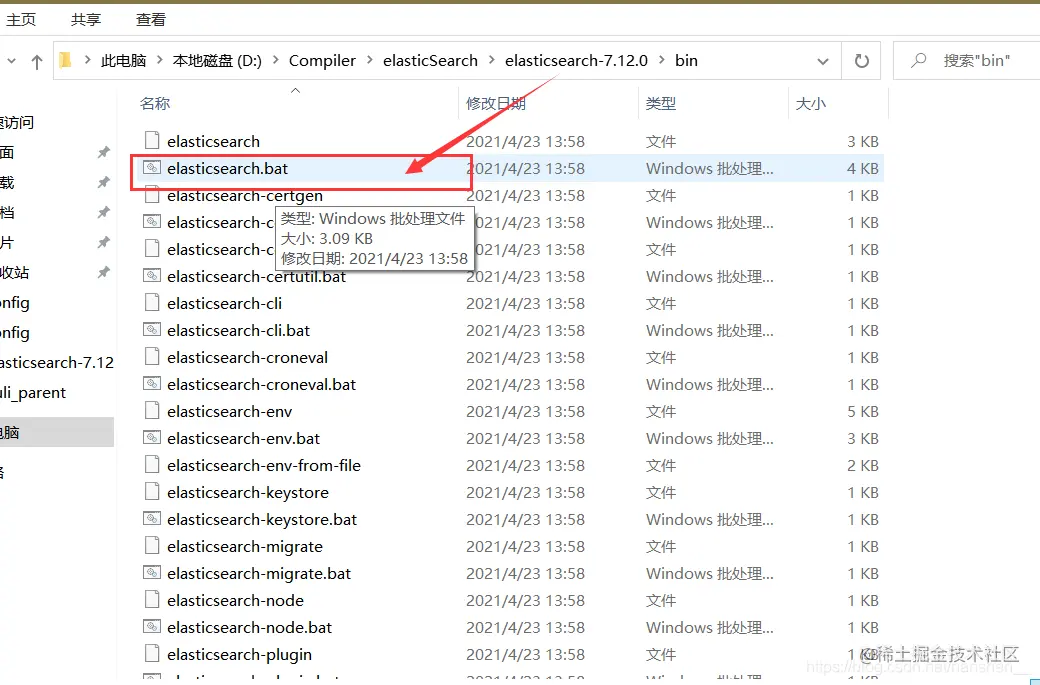
Task: Click the elasticsearch-certgen file icon
Action: 152,195
